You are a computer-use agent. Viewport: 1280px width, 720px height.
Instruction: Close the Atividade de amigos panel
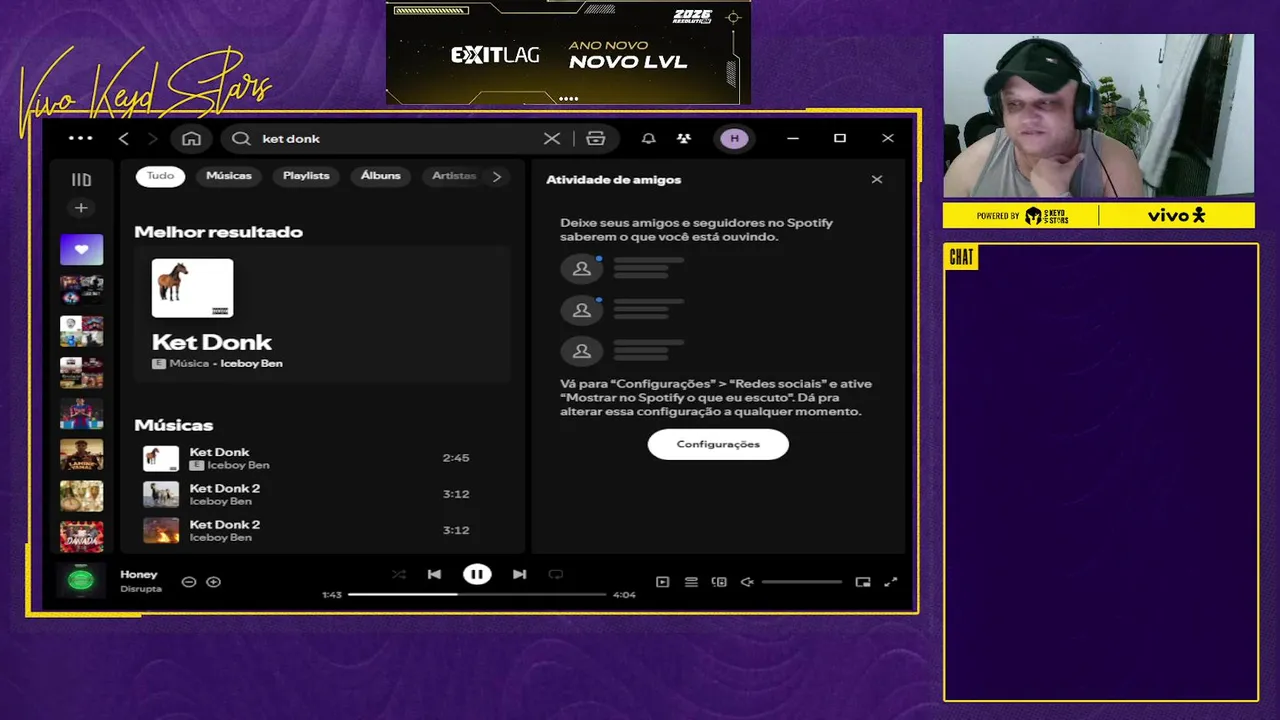pos(877,179)
